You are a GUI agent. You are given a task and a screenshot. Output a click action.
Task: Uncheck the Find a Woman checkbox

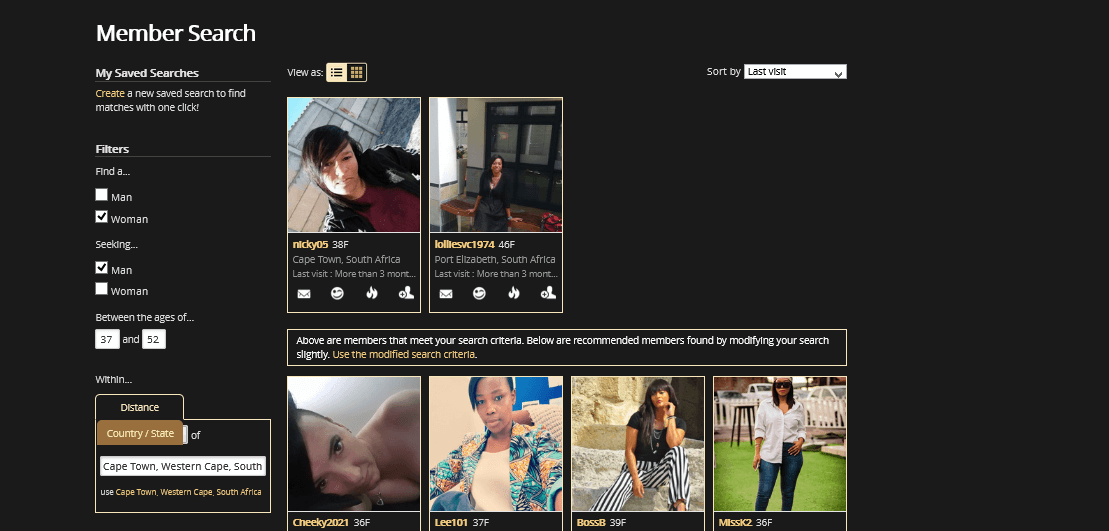(x=101, y=216)
